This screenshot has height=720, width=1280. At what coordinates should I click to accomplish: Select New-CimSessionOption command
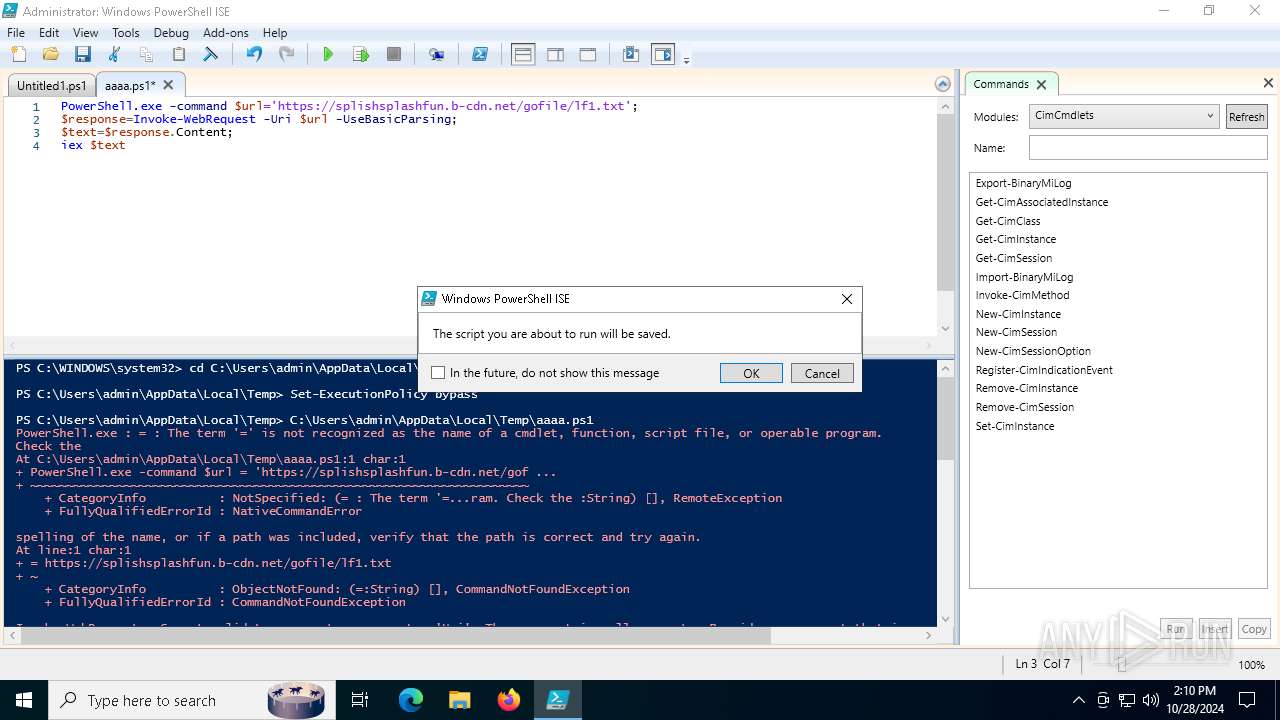coord(1033,351)
